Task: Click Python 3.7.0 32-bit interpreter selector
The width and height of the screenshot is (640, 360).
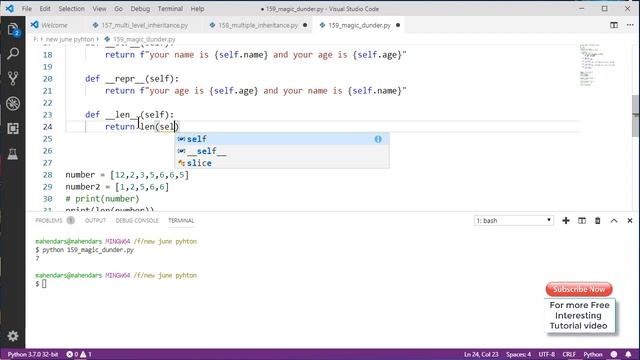Action: click(33, 354)
